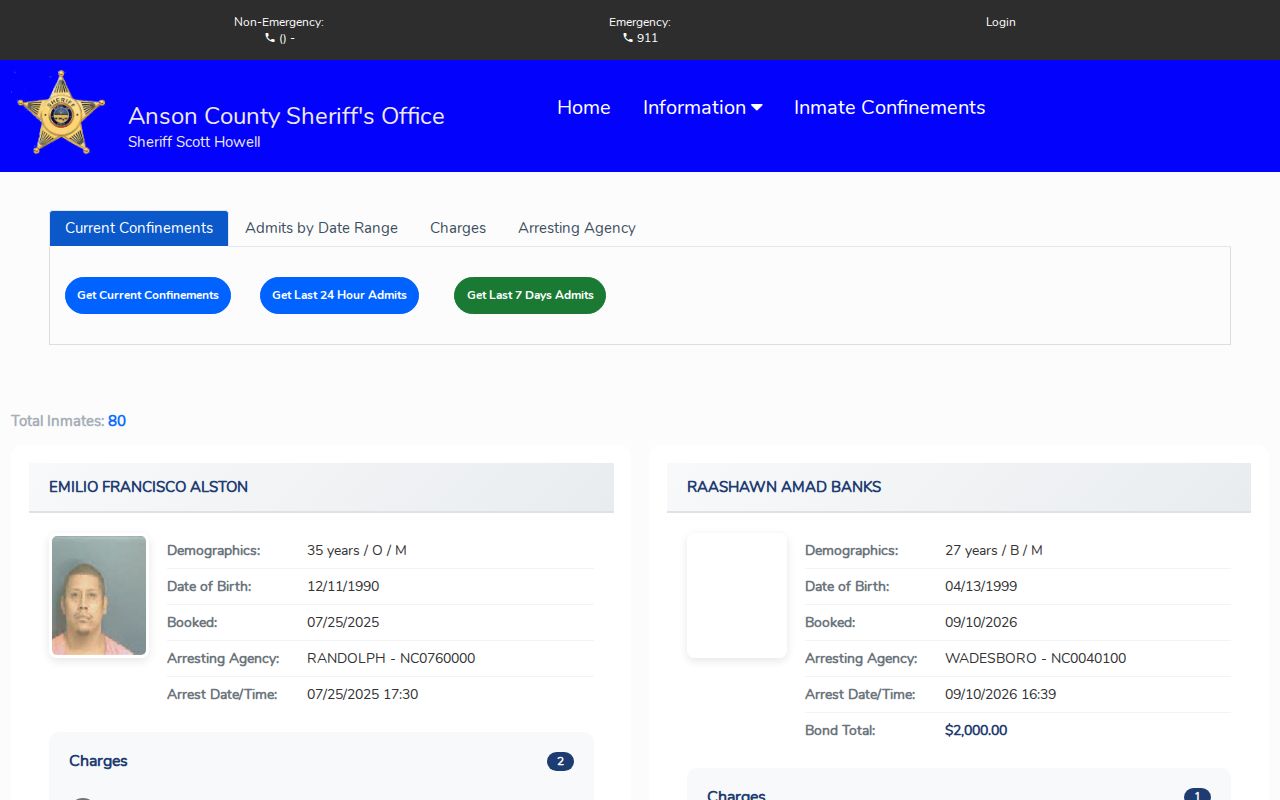Click the bond total $2,000.00
The height and width of the screenshot is (800, 1280).
pos(976,730)
